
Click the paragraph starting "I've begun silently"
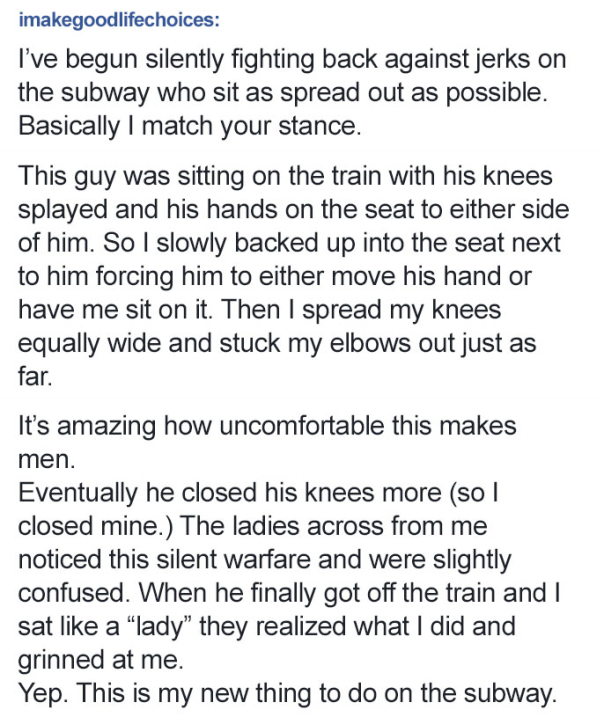point(290,91)
